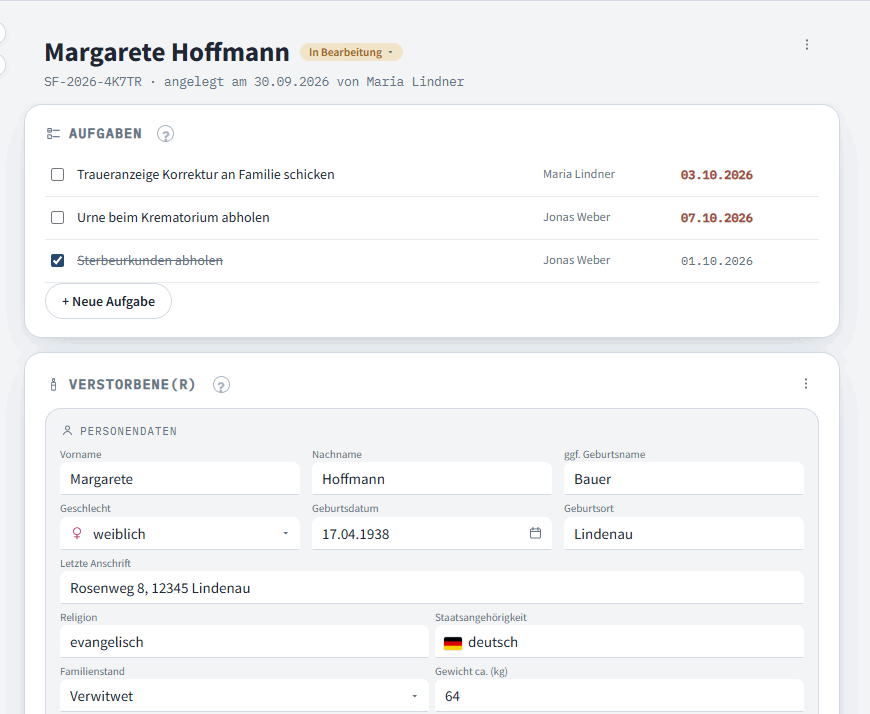Check the Traueranzeige Korrektur task

[57, 175]
